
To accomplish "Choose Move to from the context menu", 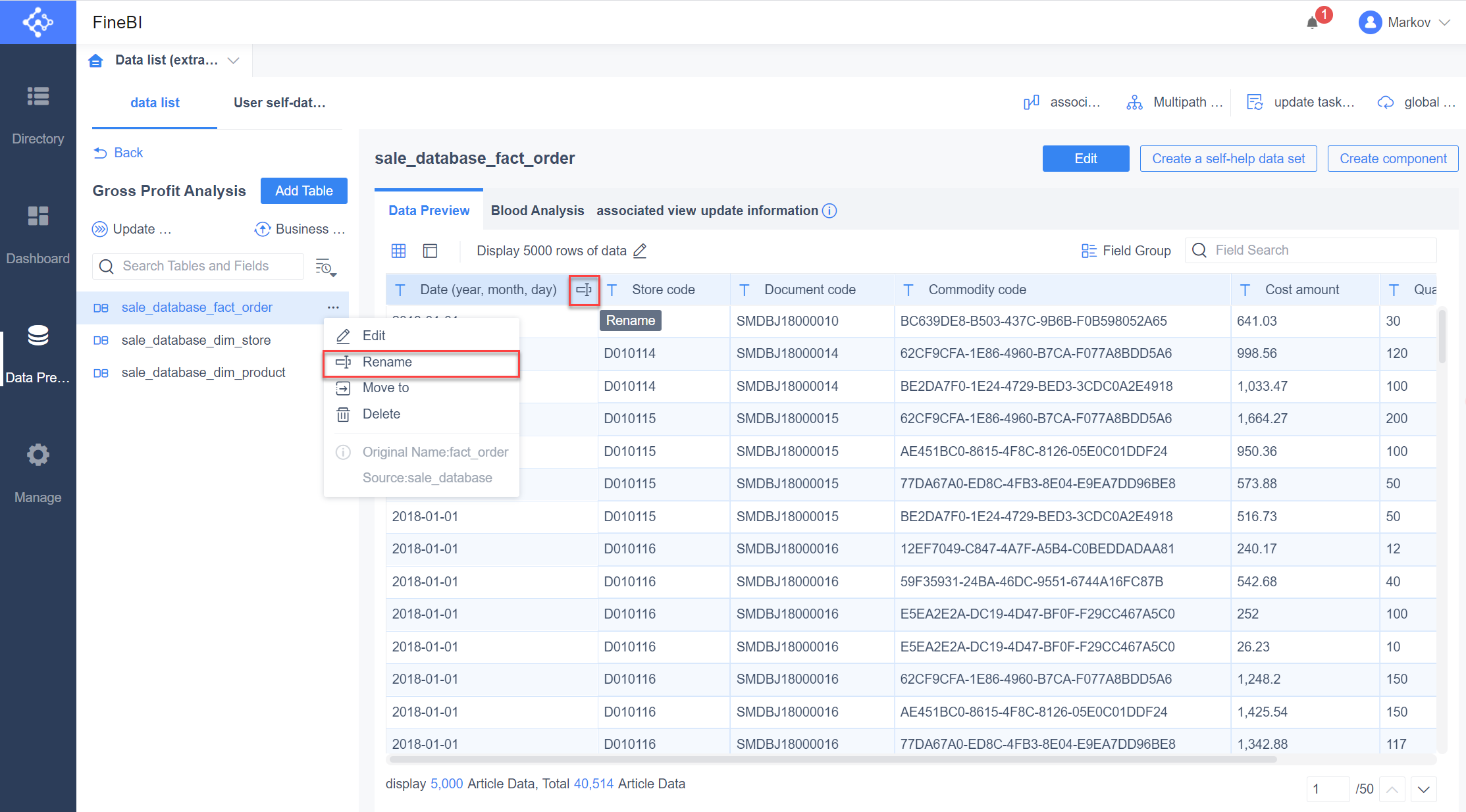I will click(x=421, y=388).
